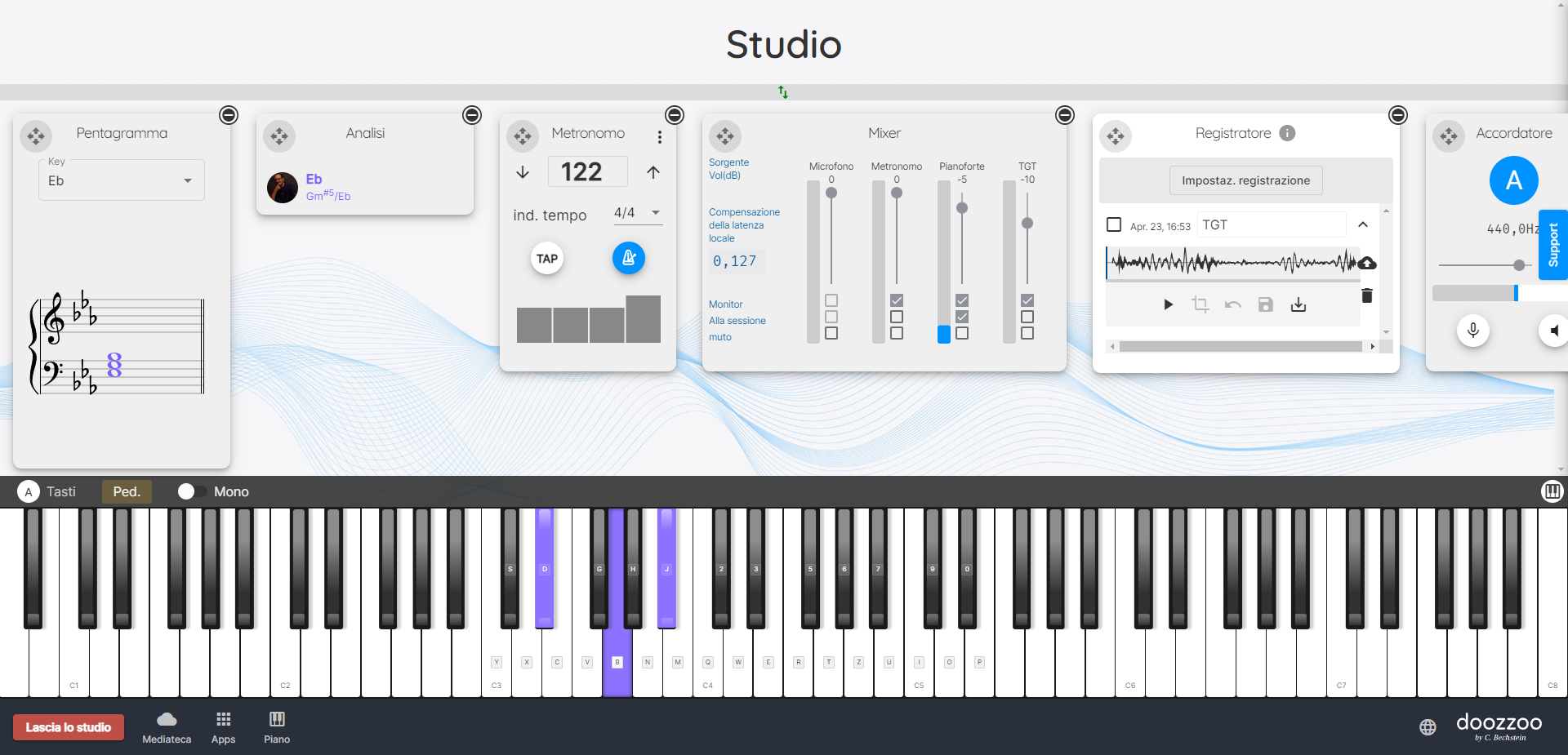The height and width of the screenshot is (755, 1568).
Task: Start the metronome with the blue icon
Action: [628, 258]
